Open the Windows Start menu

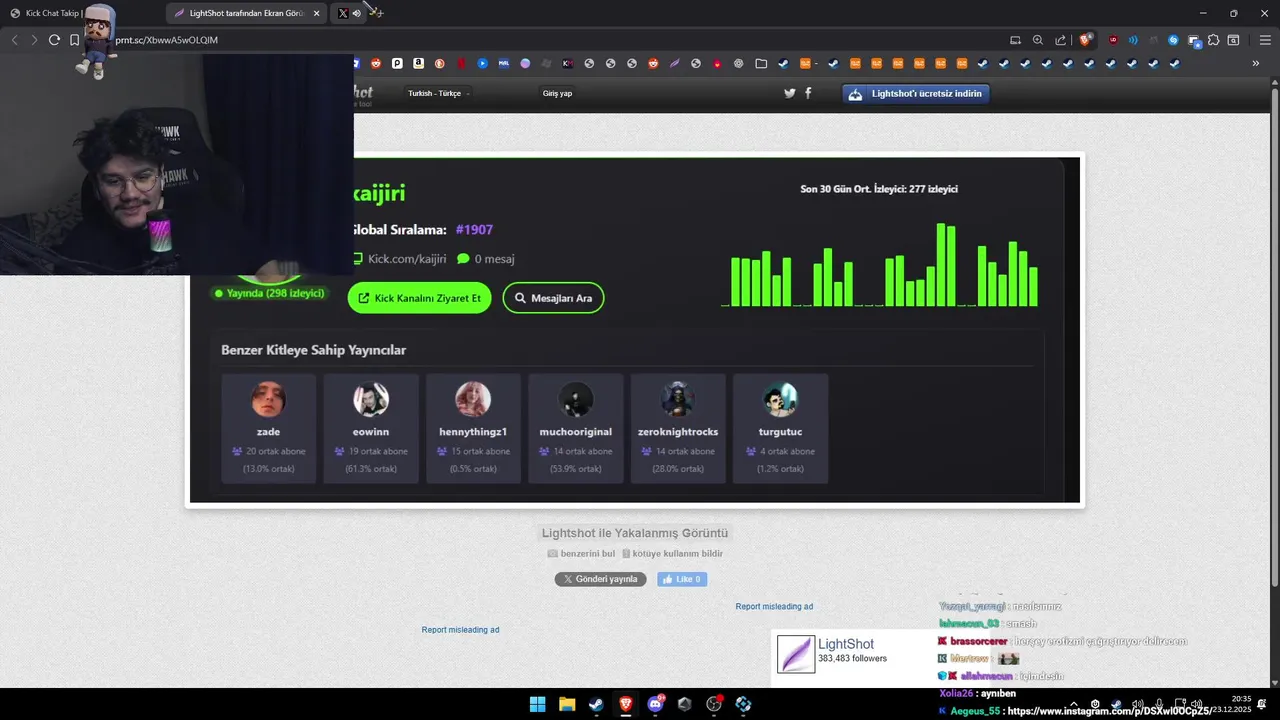(537, 704)
